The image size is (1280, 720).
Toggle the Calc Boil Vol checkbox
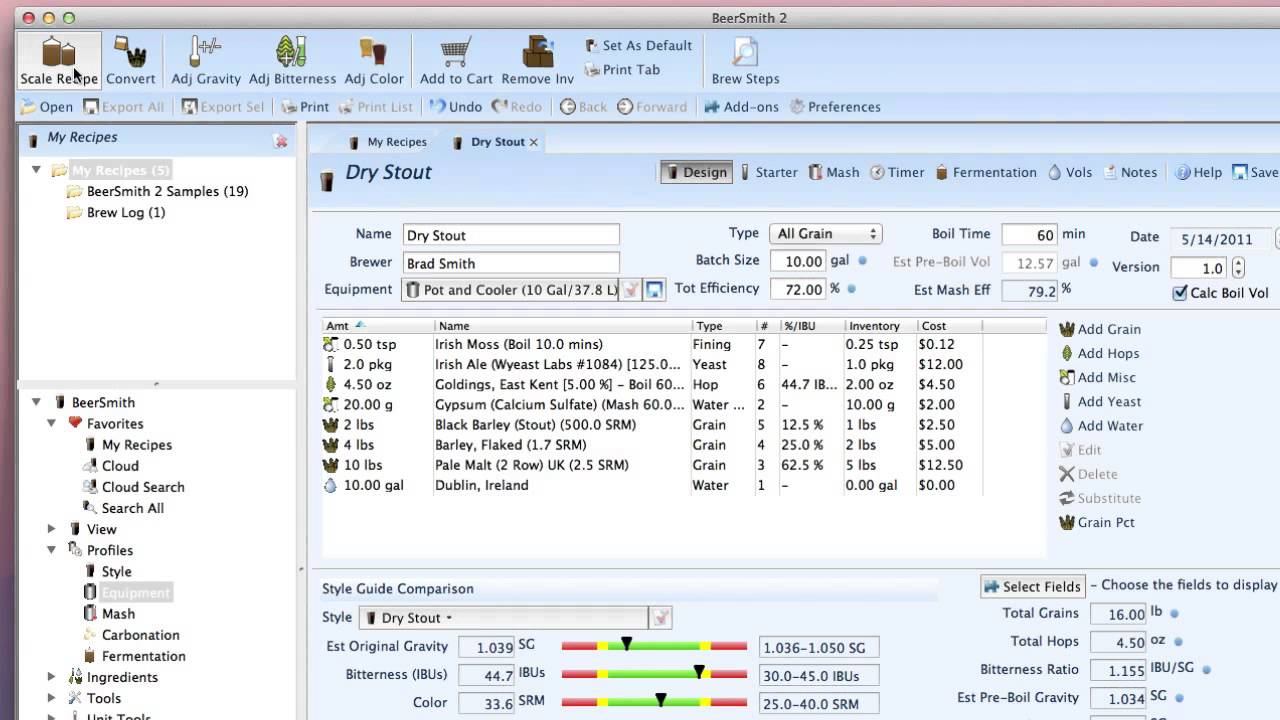pos(1180,293)
